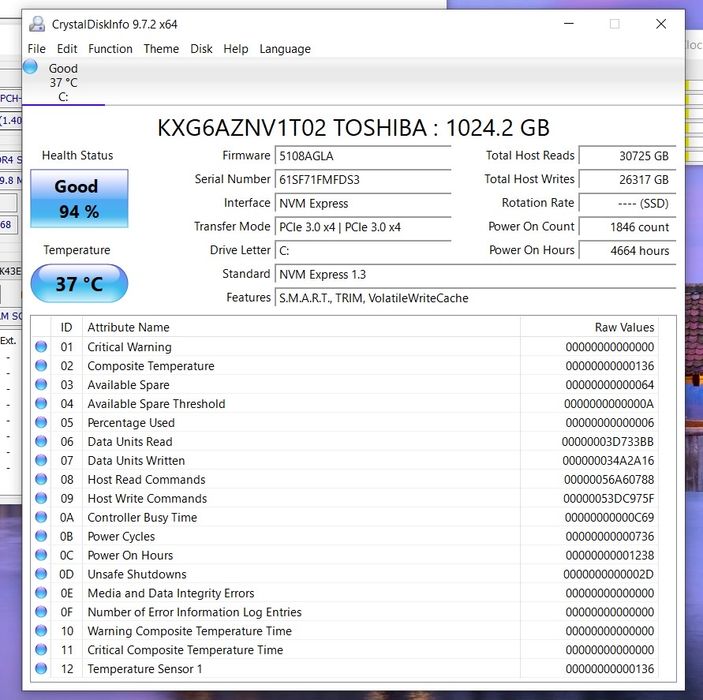
Task: Minimize the CrystalDiskInfo window
Action: click(569, 23)
